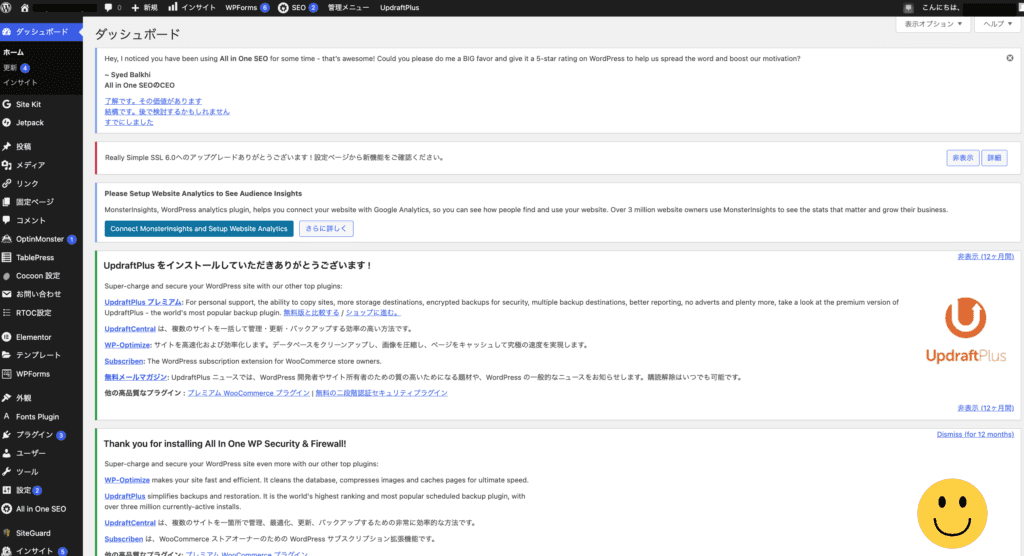Click the プラグイン plug icon

[x=7, y=434]
